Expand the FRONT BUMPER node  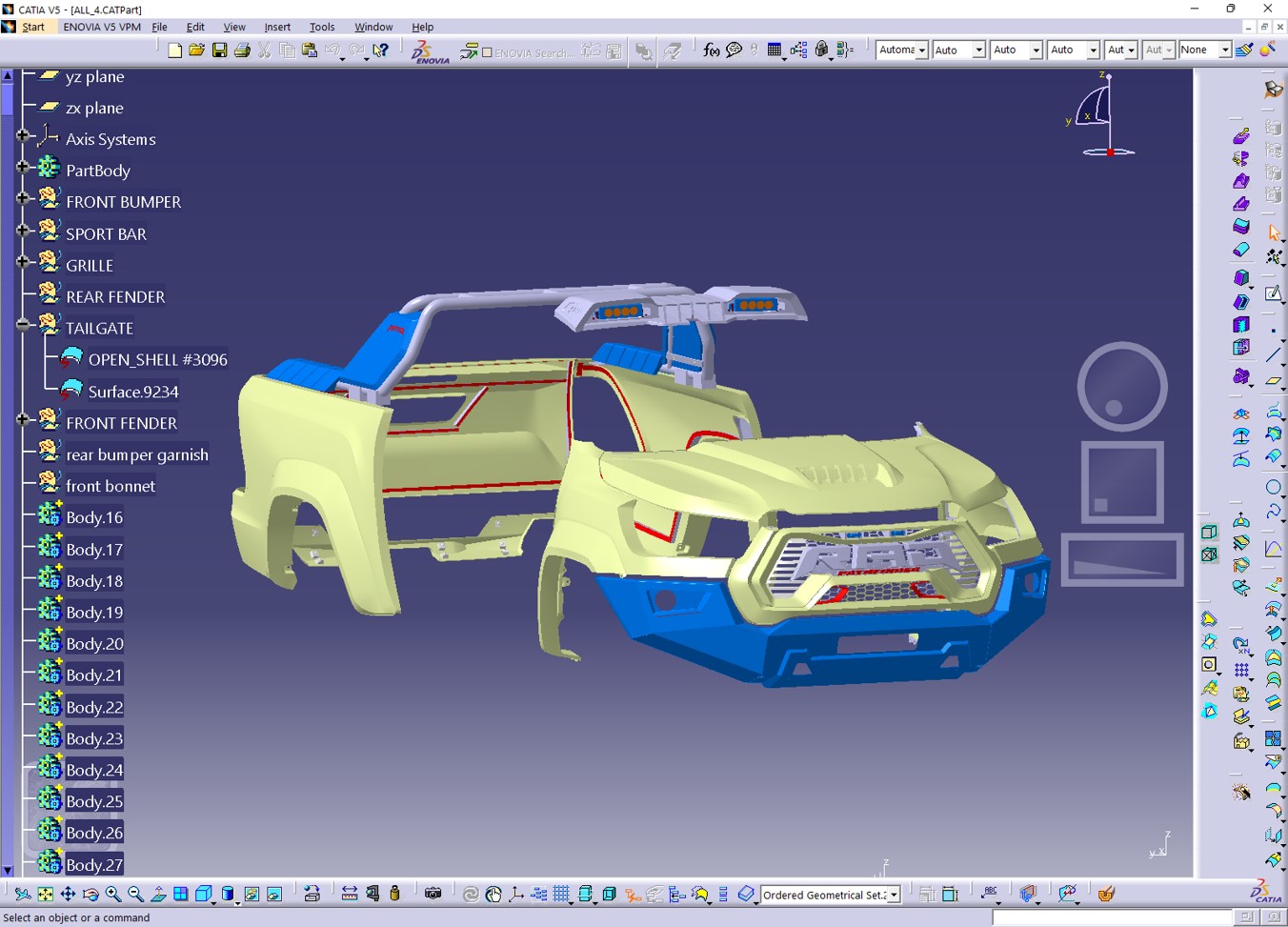click(x=23, y=199)
